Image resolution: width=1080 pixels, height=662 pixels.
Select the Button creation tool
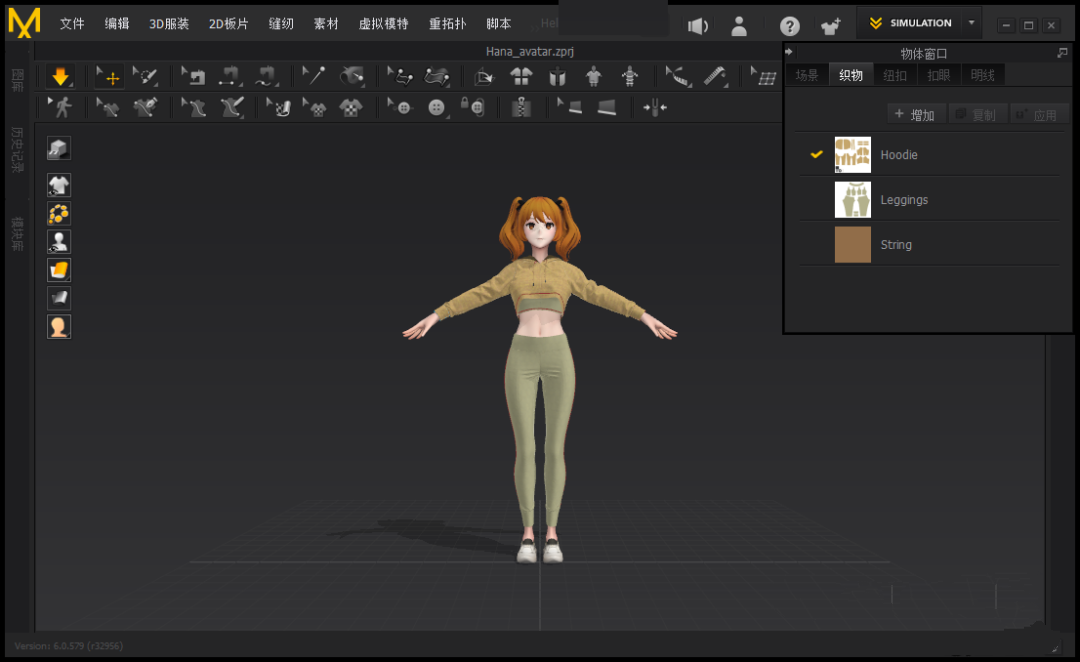tap(437, 107)
